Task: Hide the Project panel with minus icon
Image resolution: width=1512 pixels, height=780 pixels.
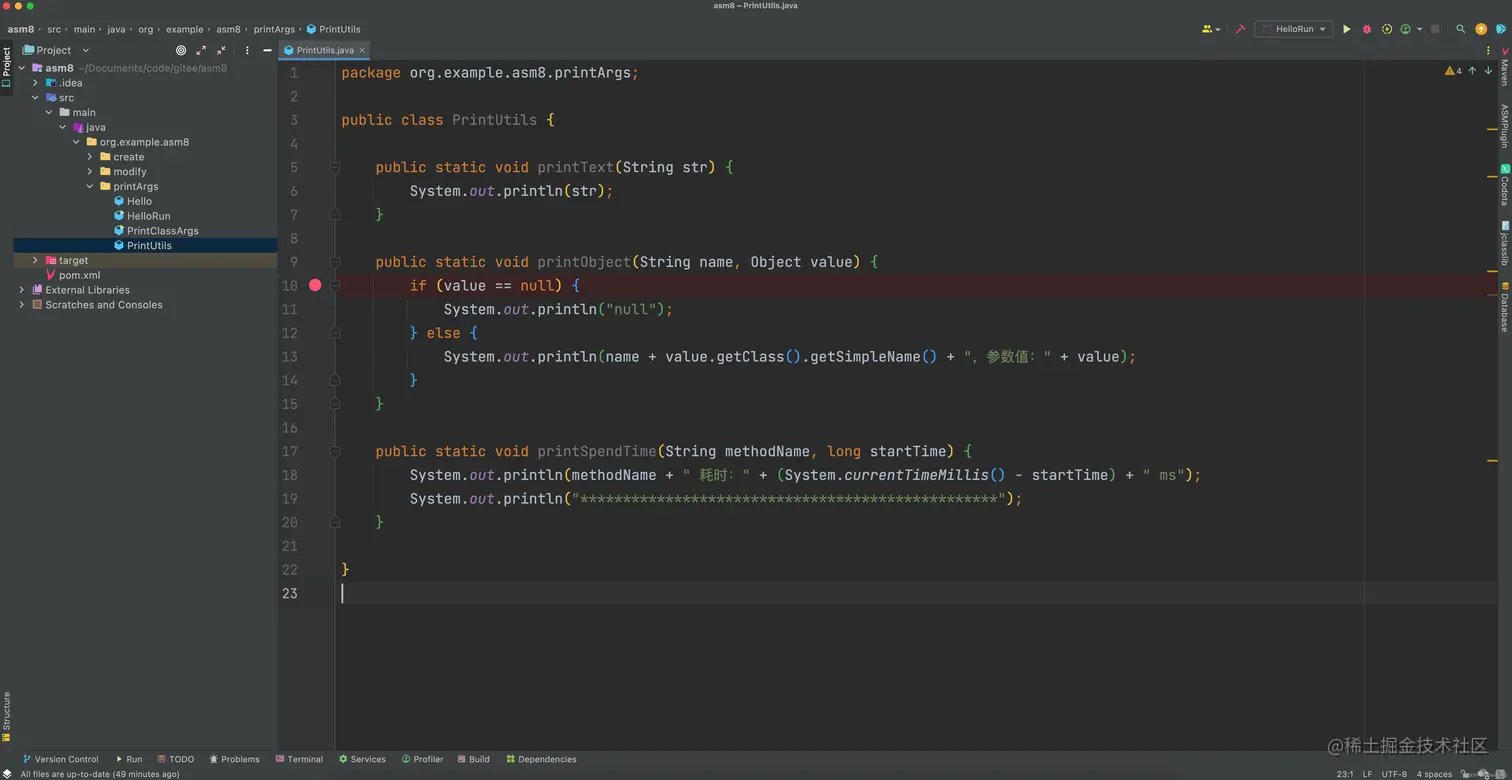Action: (x=267, y=50)
